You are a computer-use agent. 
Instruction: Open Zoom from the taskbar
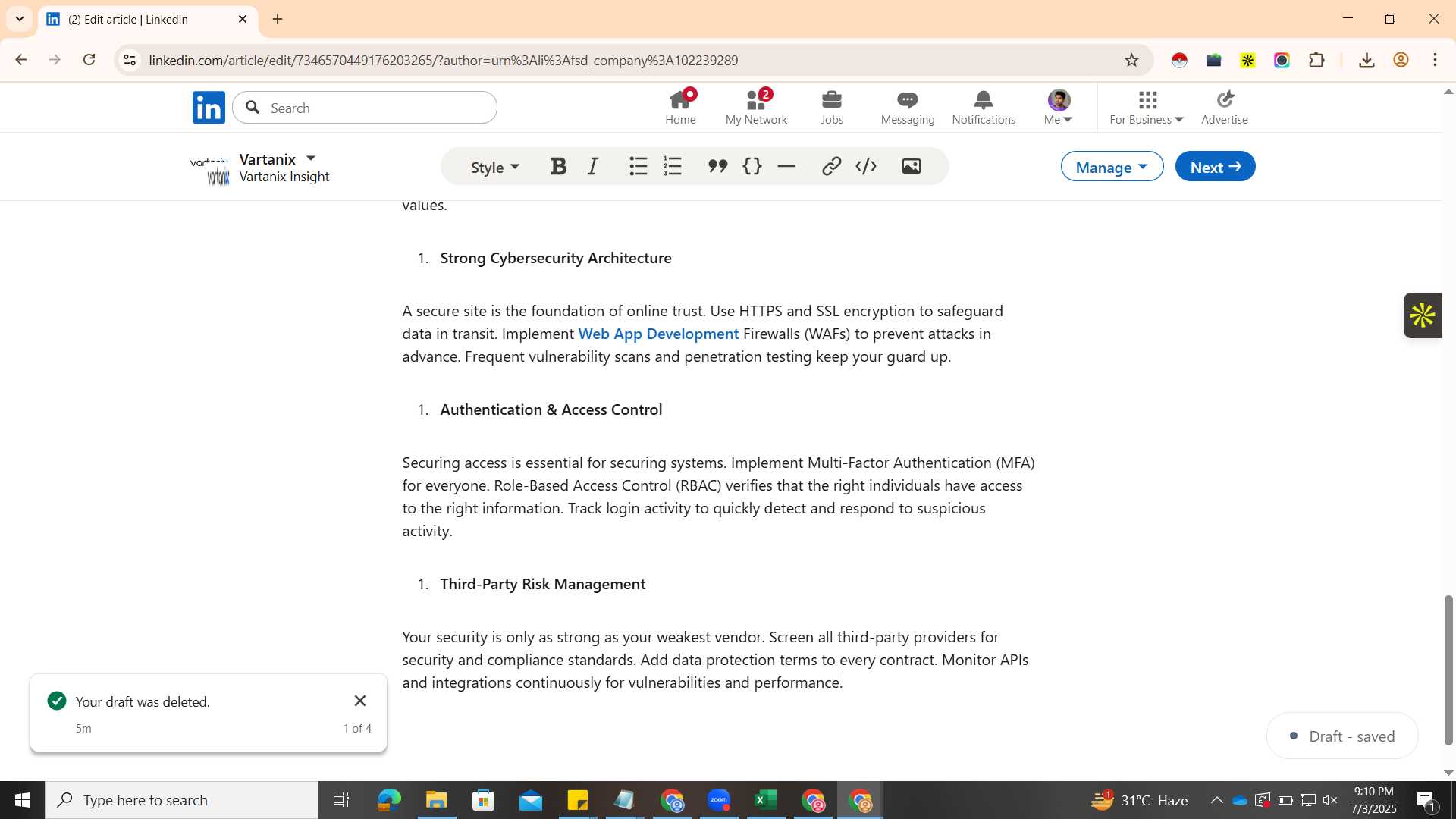point(719,800)
